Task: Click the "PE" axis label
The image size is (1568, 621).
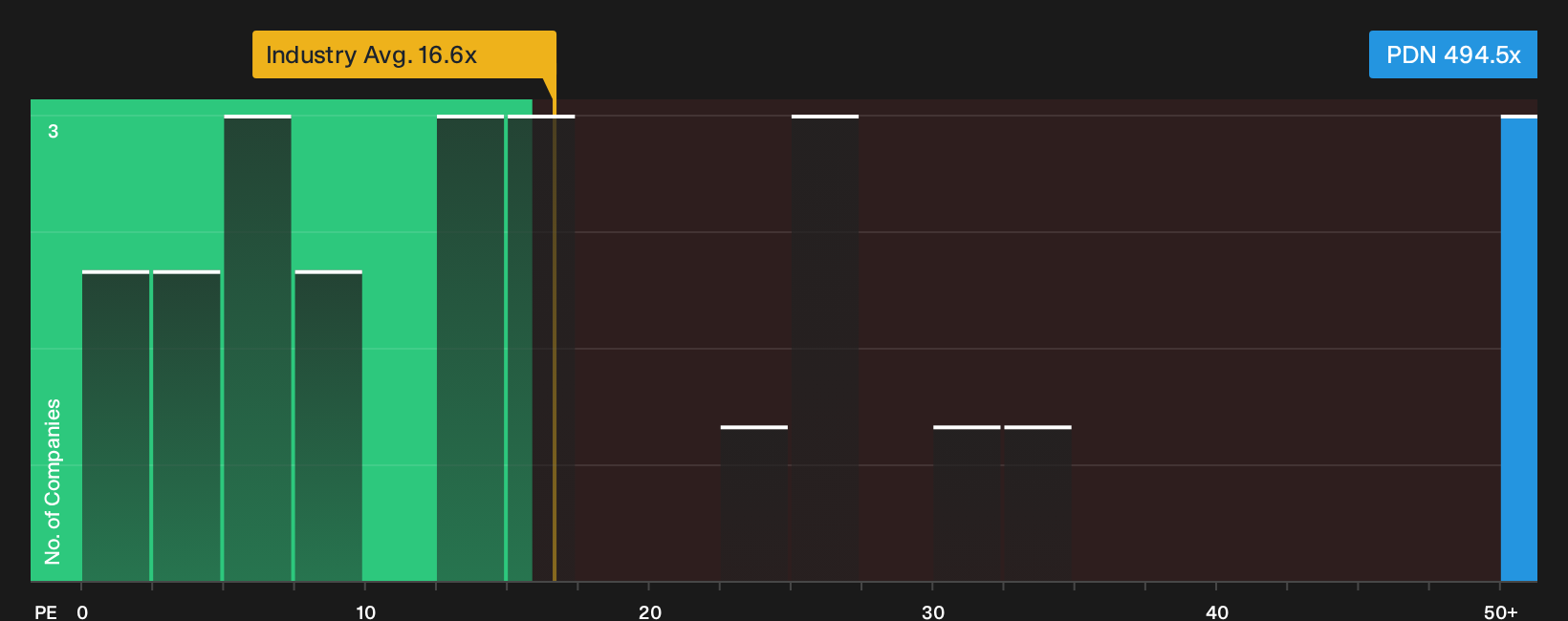Action: pyautogui.click(x=46, y=611)
